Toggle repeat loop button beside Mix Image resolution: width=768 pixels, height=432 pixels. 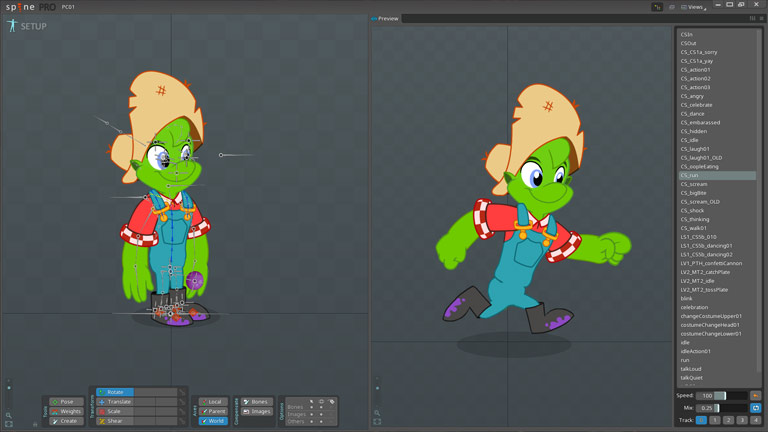tap(756, 408)
